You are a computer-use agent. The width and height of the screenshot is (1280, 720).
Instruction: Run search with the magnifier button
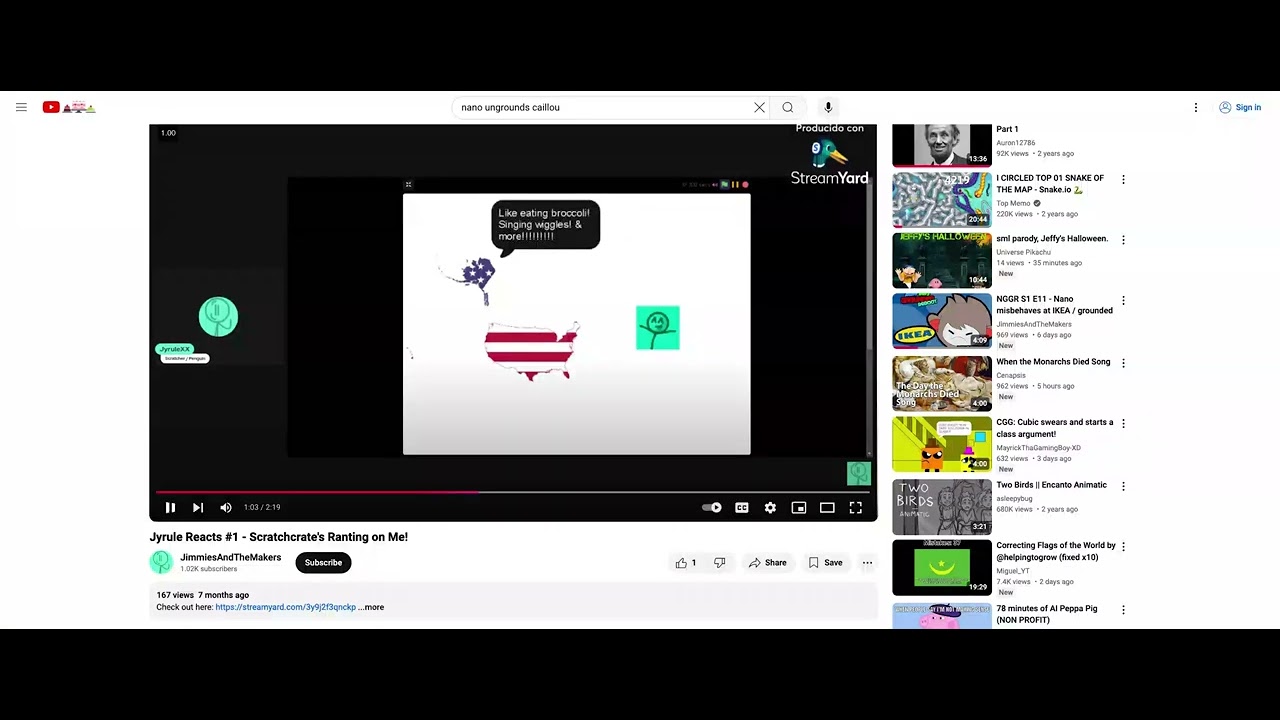click(788, 107)
